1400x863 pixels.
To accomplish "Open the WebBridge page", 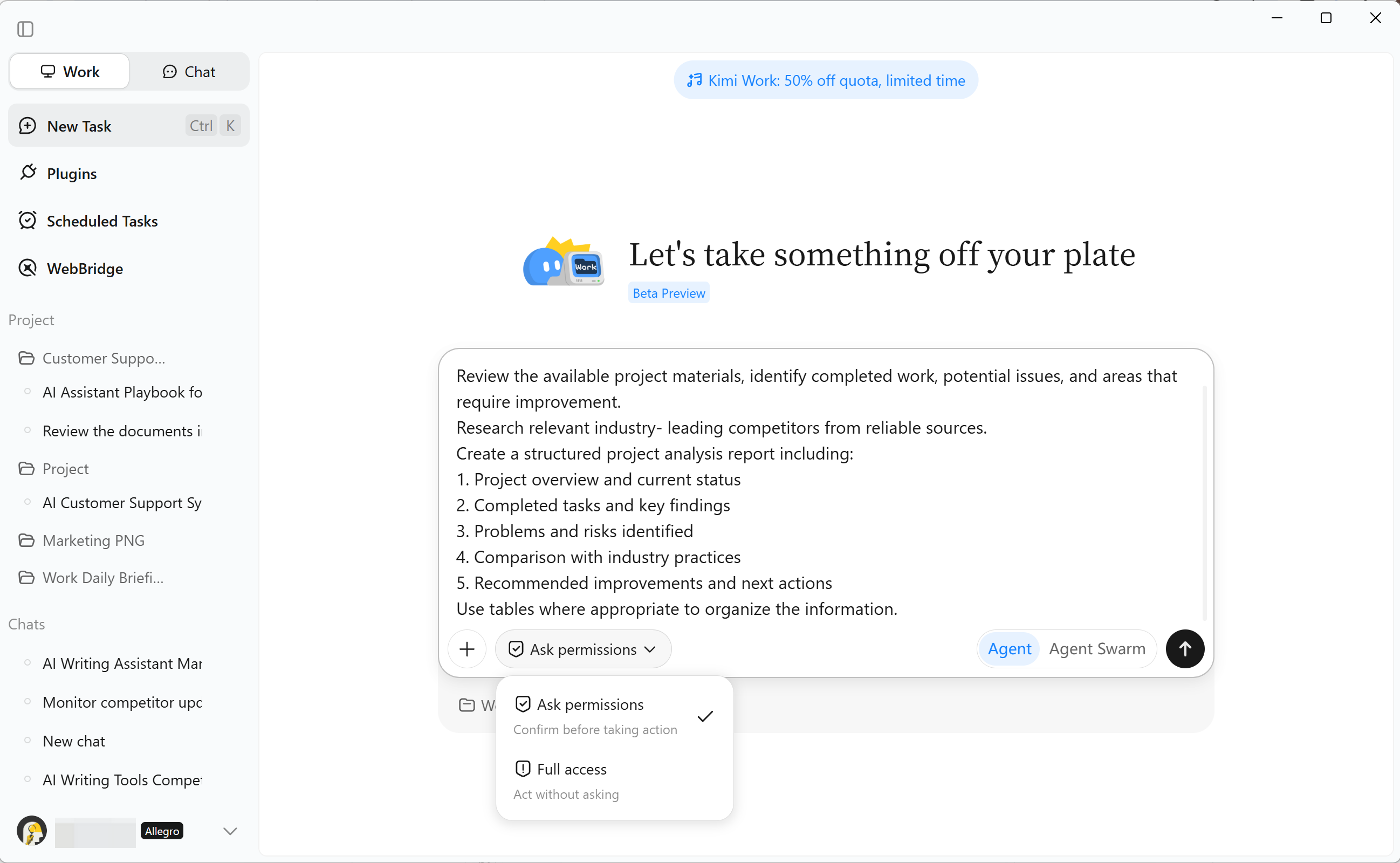I will (x=85, y=268).
